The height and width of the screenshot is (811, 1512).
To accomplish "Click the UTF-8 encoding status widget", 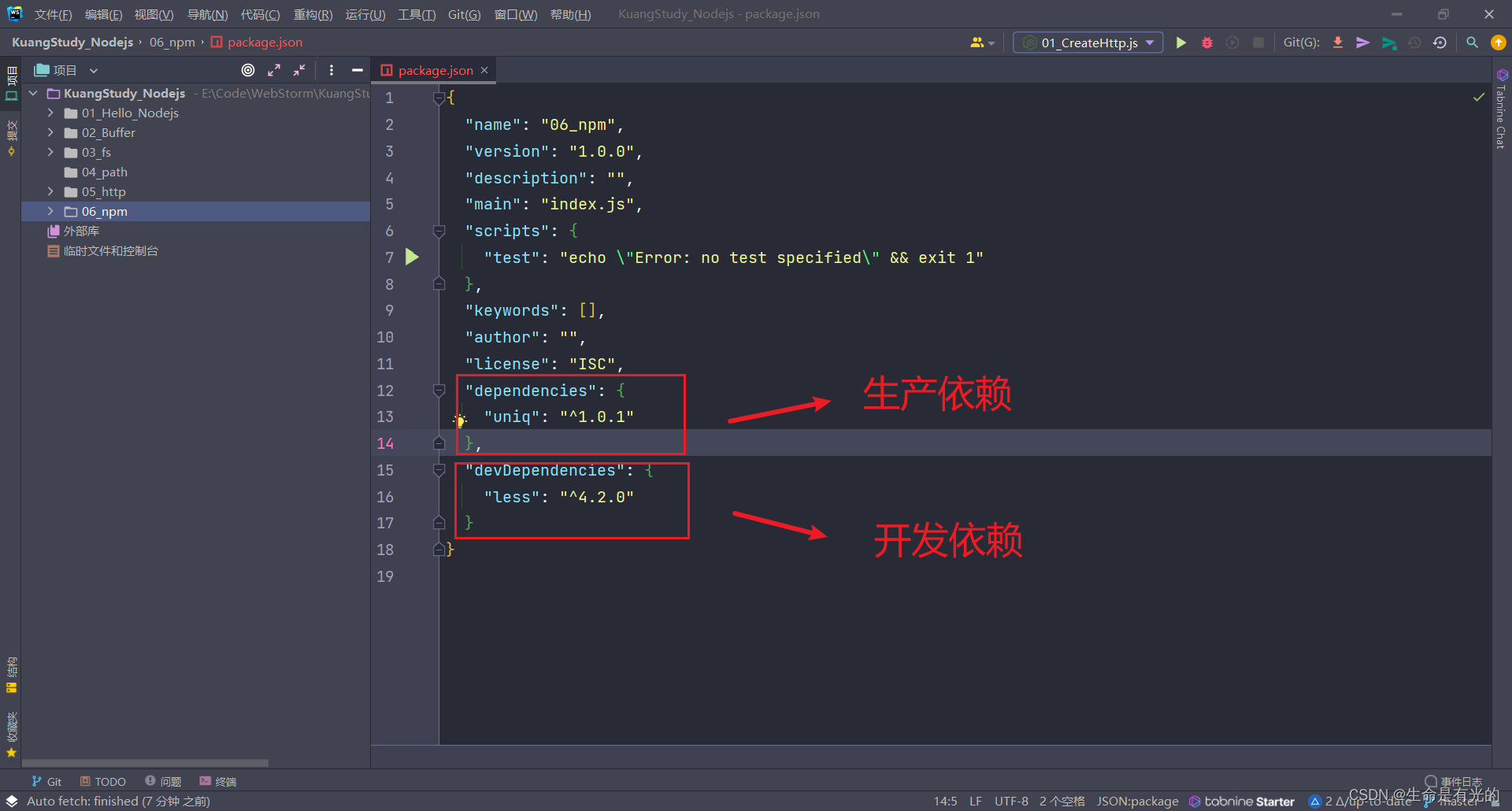I will (x=1011, y=801).
